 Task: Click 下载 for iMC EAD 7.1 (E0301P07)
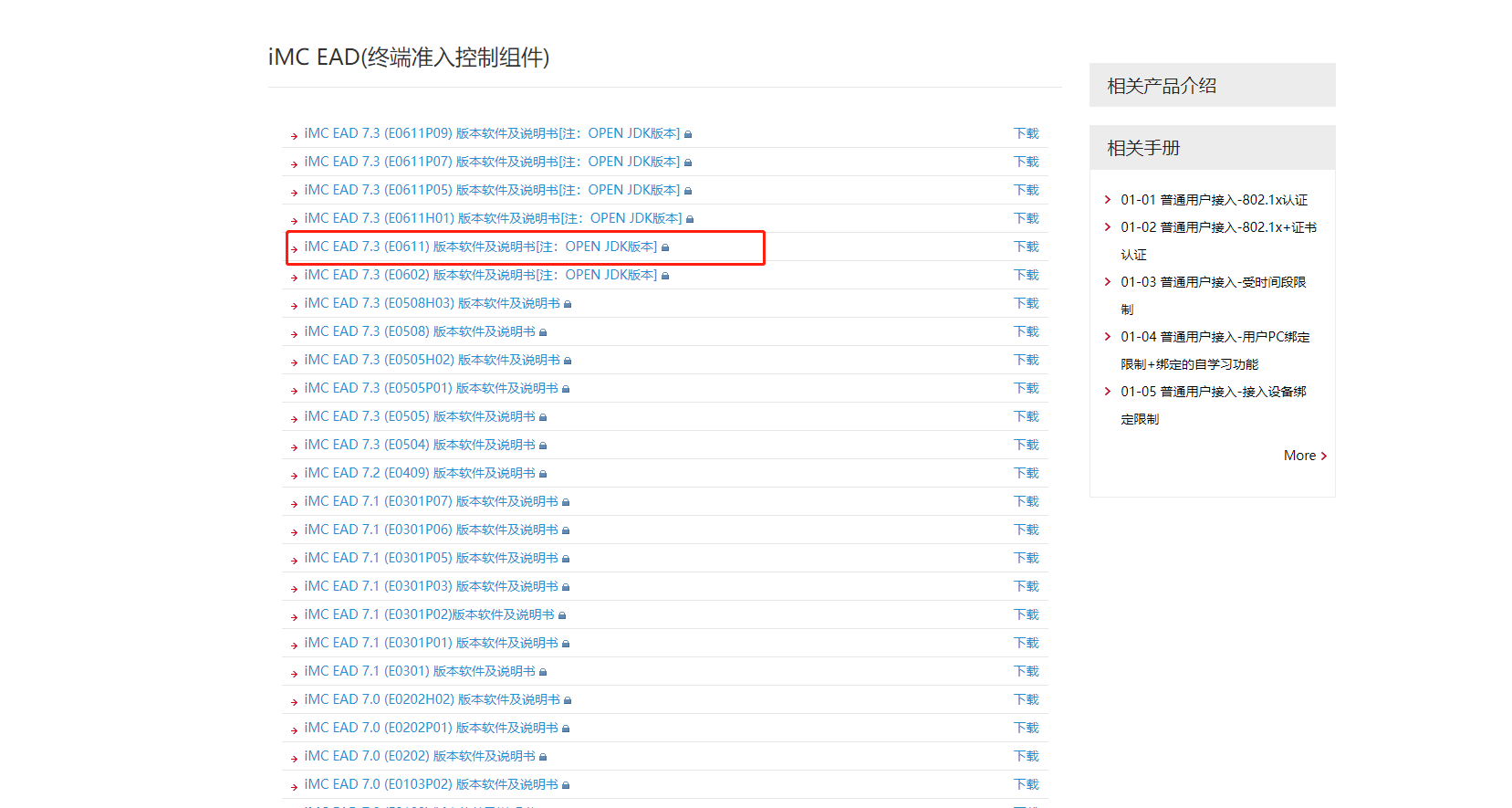click(1027, 501)
